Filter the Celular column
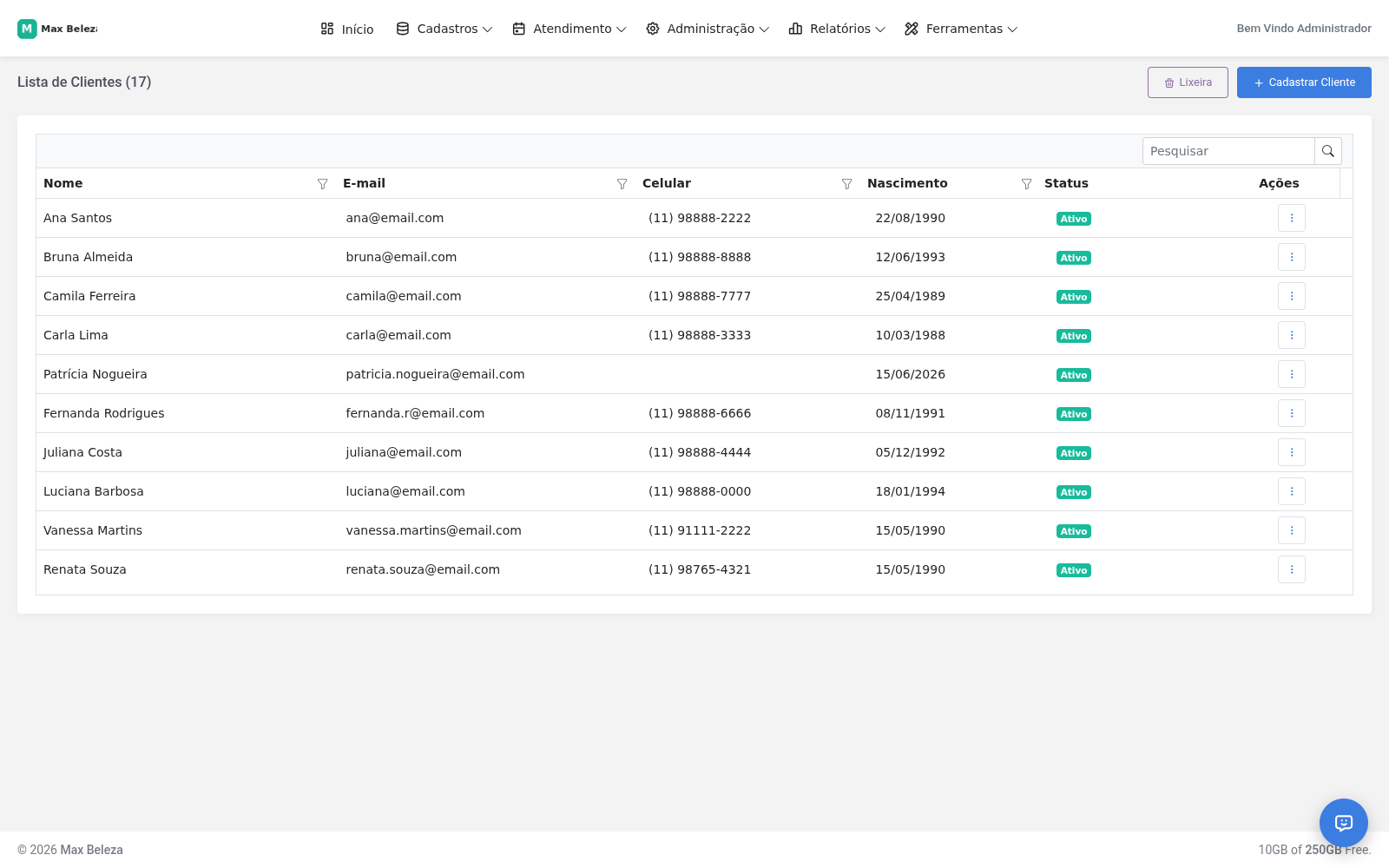 coord(847,184)
